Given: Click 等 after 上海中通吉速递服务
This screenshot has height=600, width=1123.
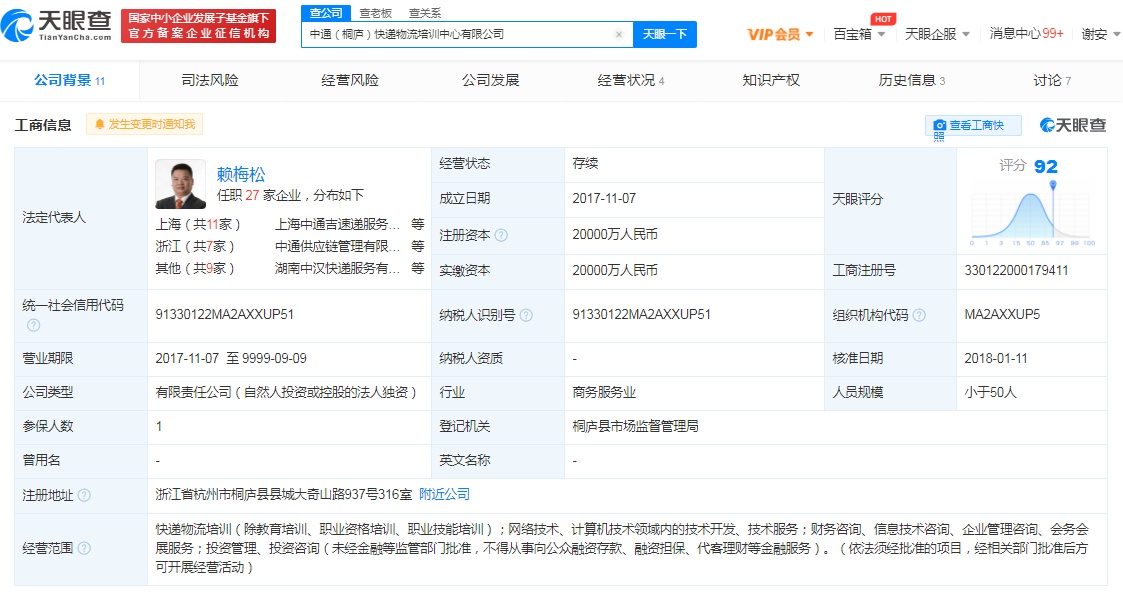Looking at the screenshot, I should point(418,224).
